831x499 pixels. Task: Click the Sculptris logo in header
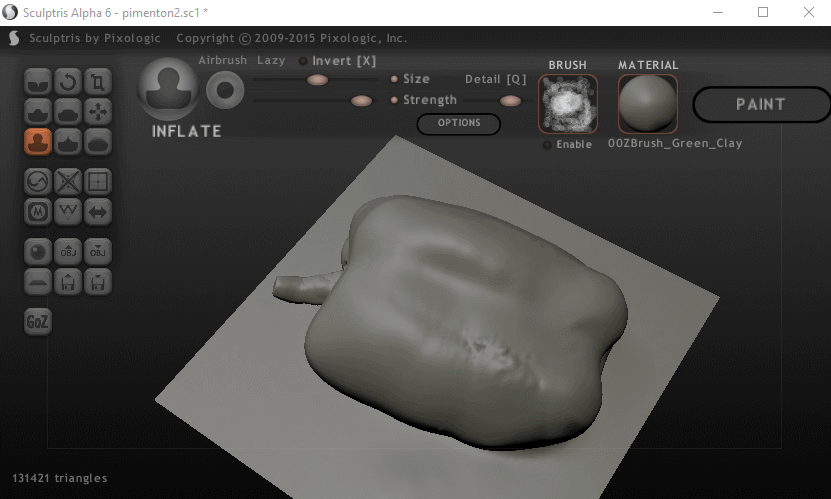[14, 38]
